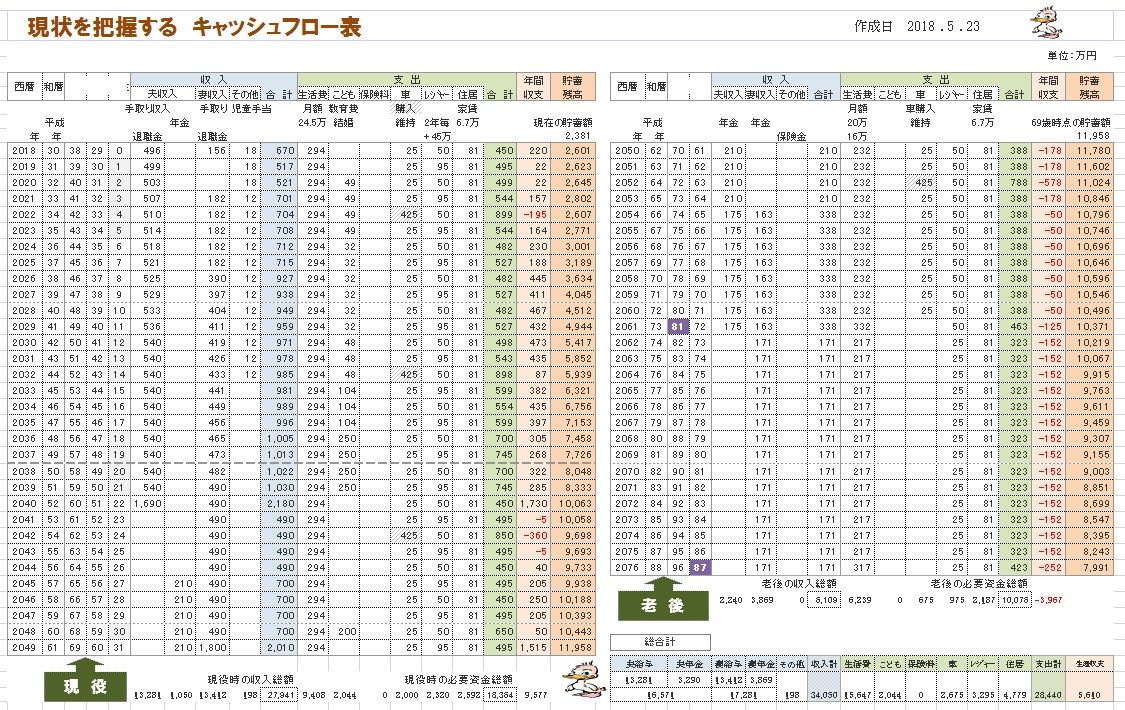Click the purple highlighted 81 cell
1125x710 pixels.
[x=679, y=327]
